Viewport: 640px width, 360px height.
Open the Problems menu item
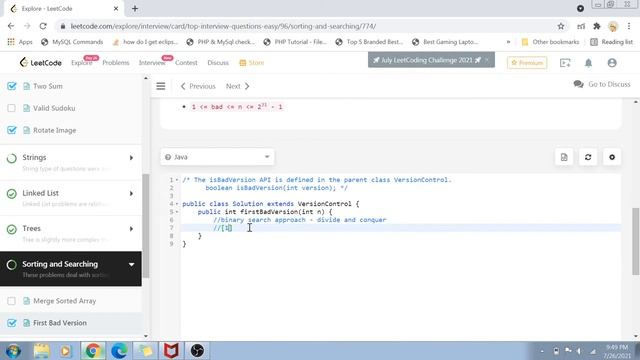pyautogui.click(x=116, y=63)
